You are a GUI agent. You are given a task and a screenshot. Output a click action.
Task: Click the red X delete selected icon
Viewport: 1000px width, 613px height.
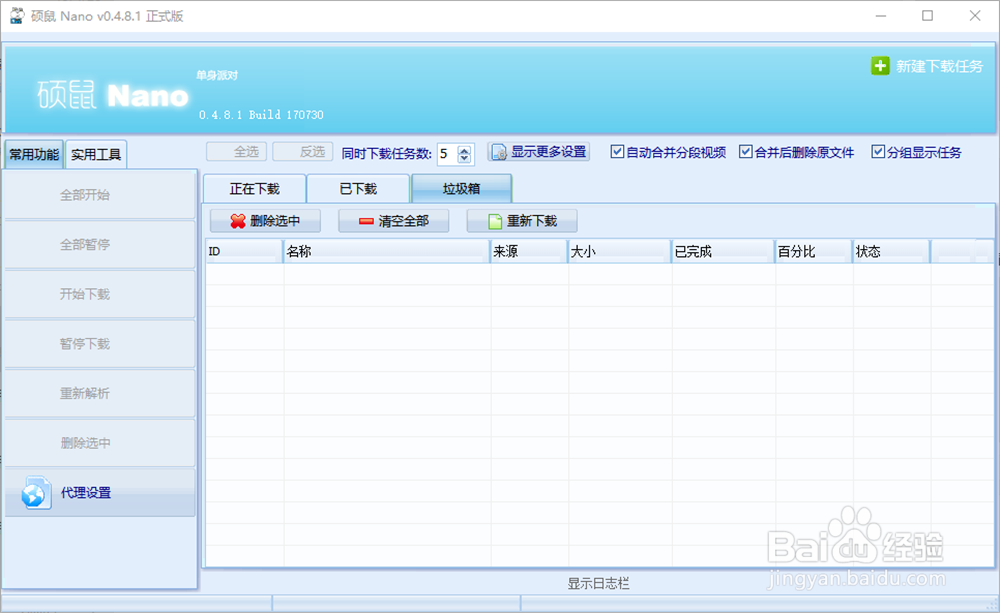point(238,221)
